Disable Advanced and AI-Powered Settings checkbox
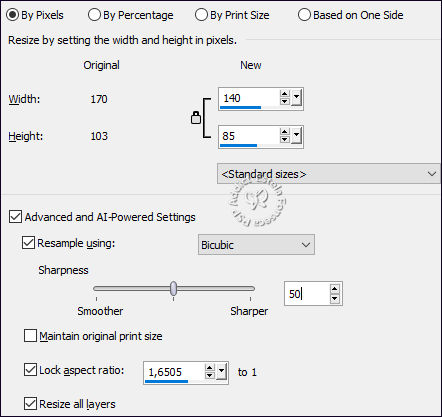This screenshot has width=442, height=417. tap(15, 217)
